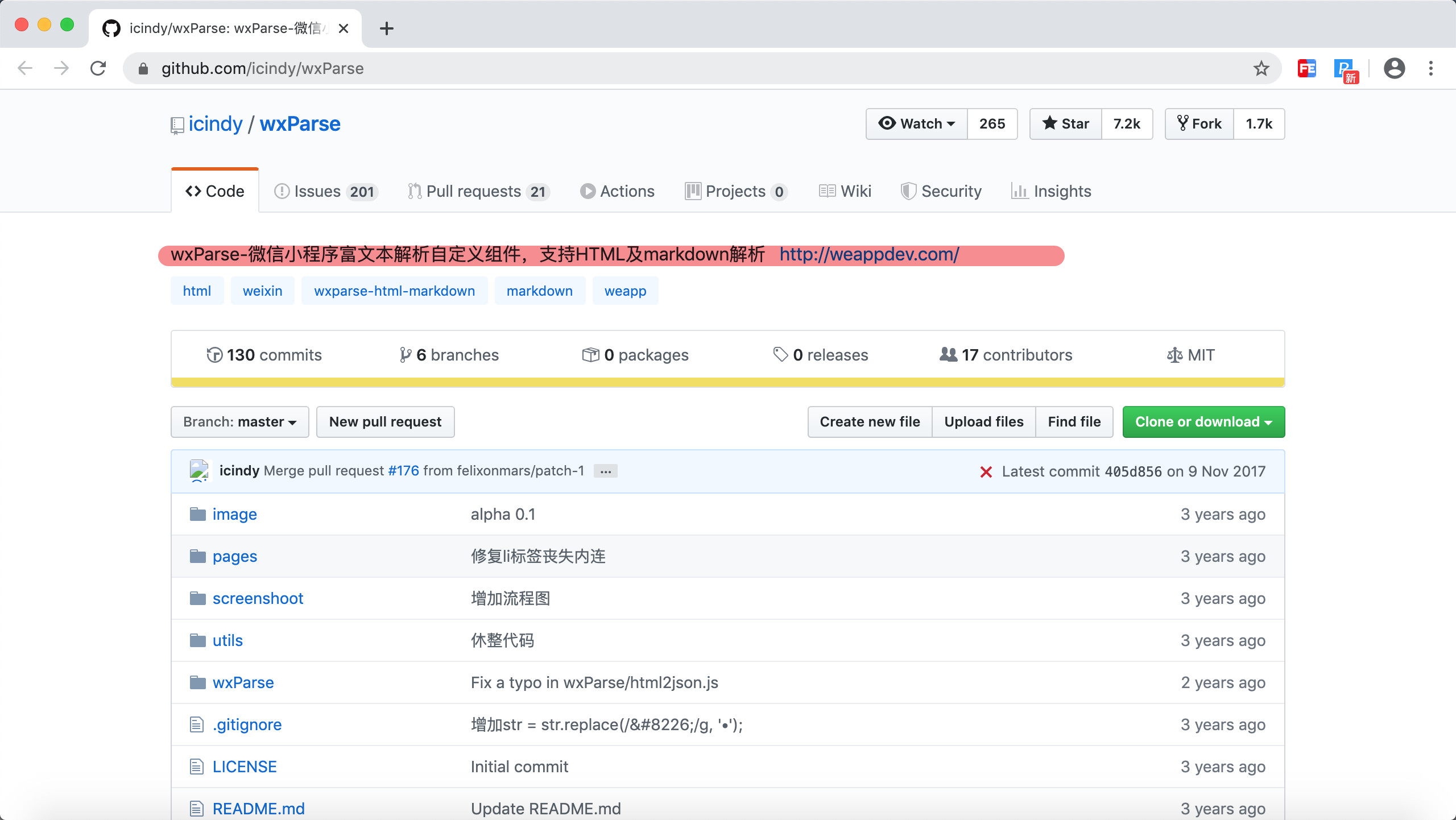Click icindy's commit avatar thumbnail
Screen dimensions: 1456x820
200,471
